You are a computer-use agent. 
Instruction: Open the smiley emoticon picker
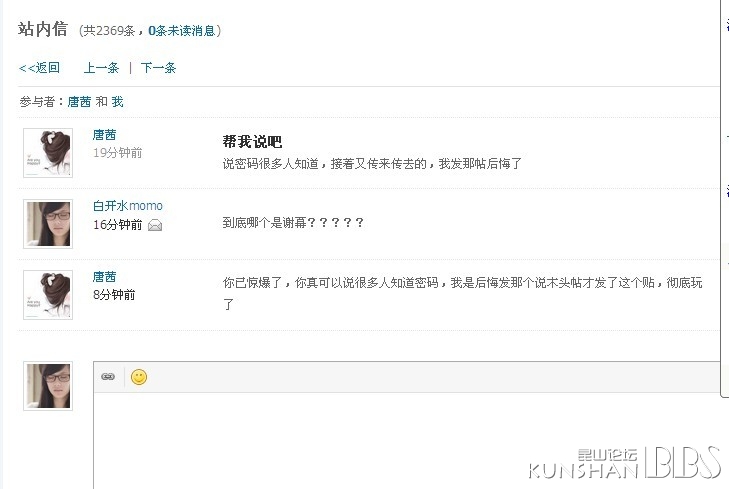click(139, 377)
